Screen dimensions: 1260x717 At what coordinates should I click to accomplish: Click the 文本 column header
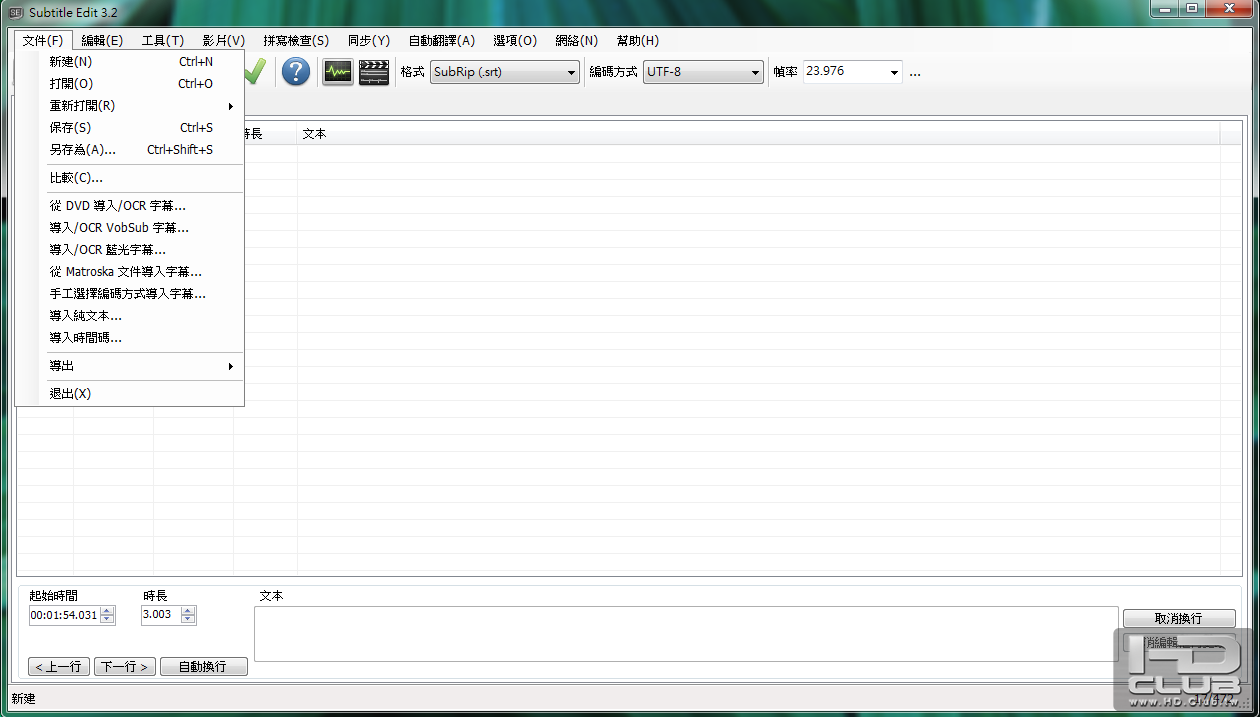(x=758, y=134)
